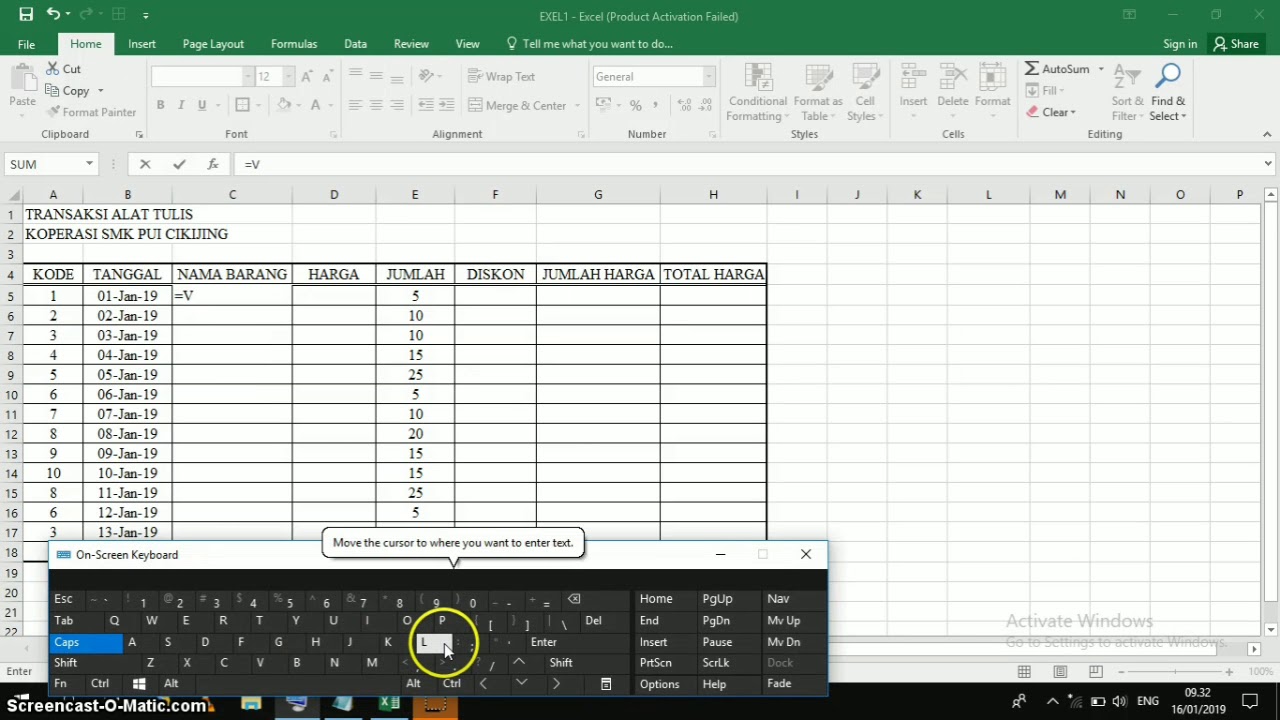Screen dimensions: 1280x720
Task: Open the Customize Quick Access Toolbar dropdown
Action: (145, 16)
